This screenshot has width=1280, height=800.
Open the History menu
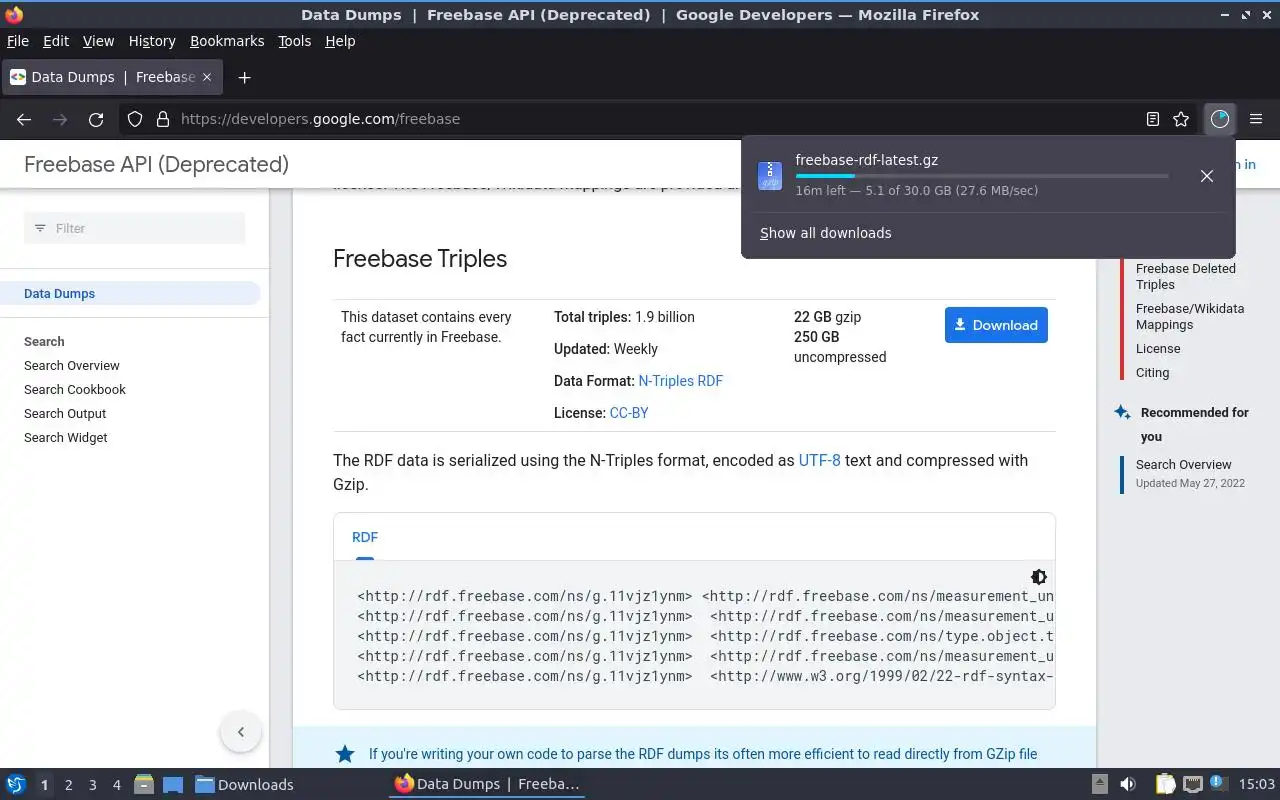click(152, 41)
